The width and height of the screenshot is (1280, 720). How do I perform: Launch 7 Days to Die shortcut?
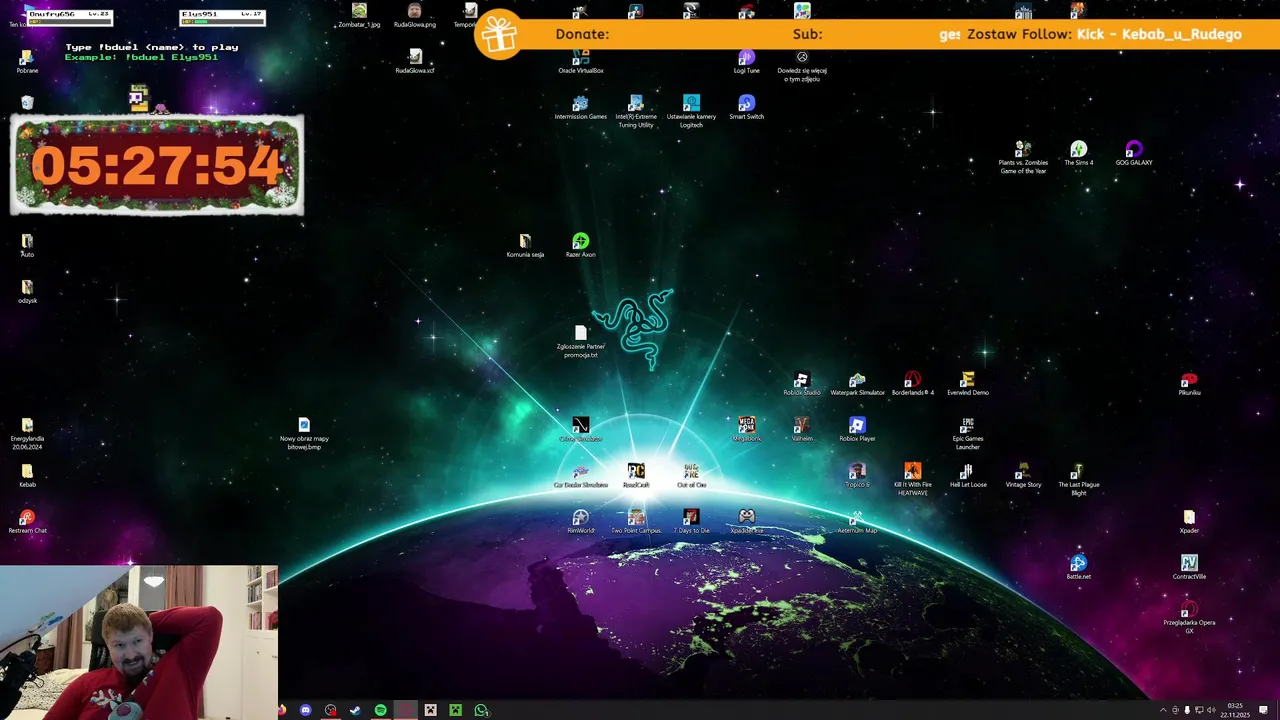coord(691,522)
